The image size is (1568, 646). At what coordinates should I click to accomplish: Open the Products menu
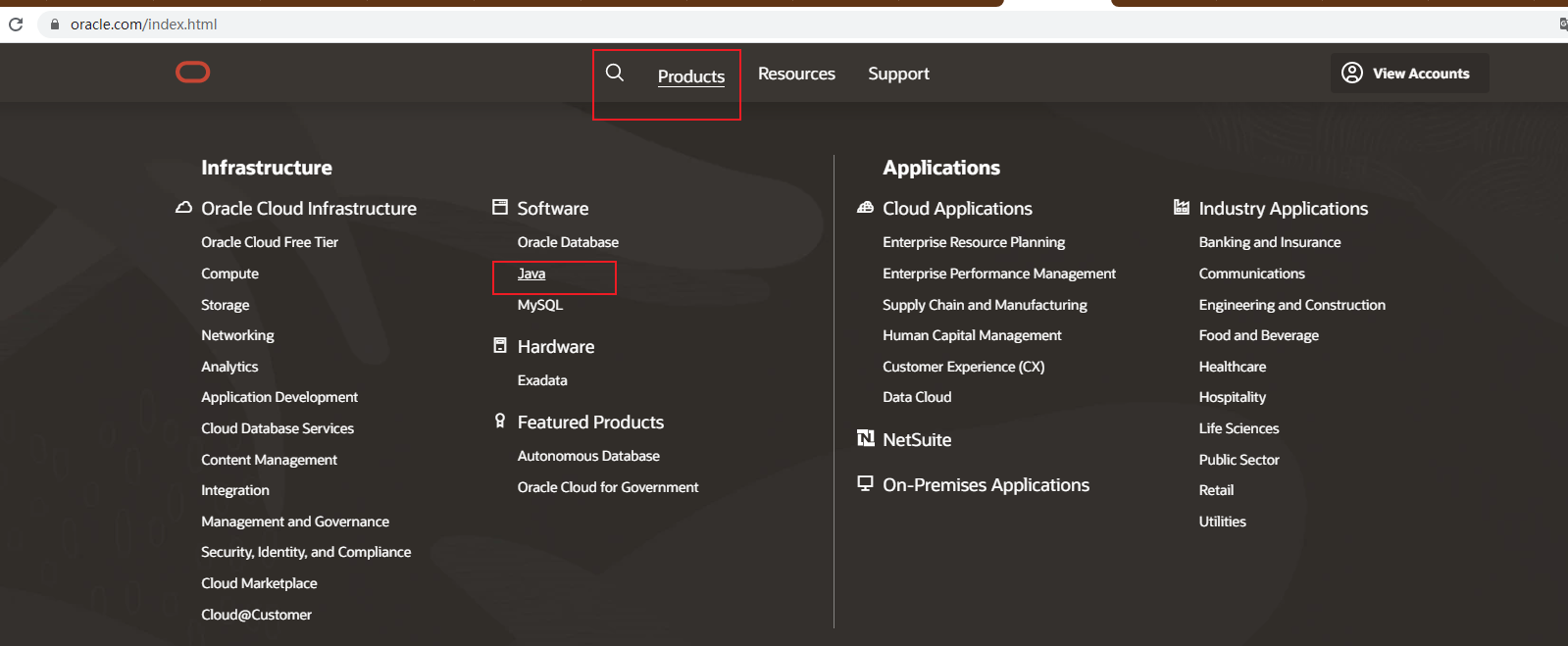[x=691, y=76]
